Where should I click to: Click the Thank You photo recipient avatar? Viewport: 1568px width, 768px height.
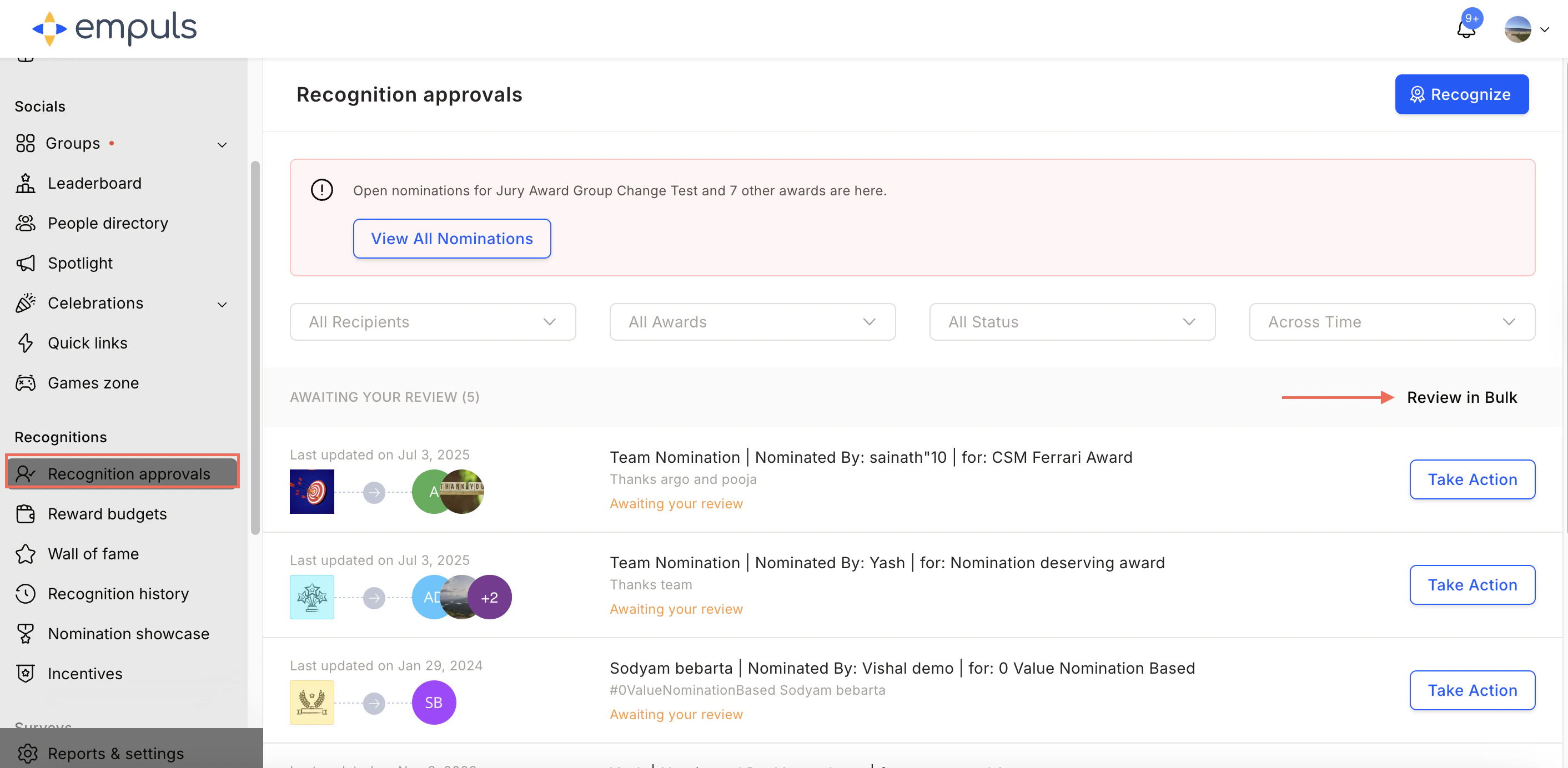(x=463, y=491)
